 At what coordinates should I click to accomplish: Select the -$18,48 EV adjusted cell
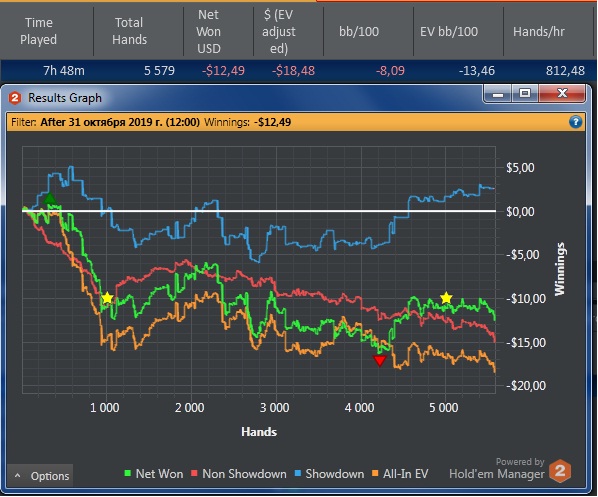293,71
